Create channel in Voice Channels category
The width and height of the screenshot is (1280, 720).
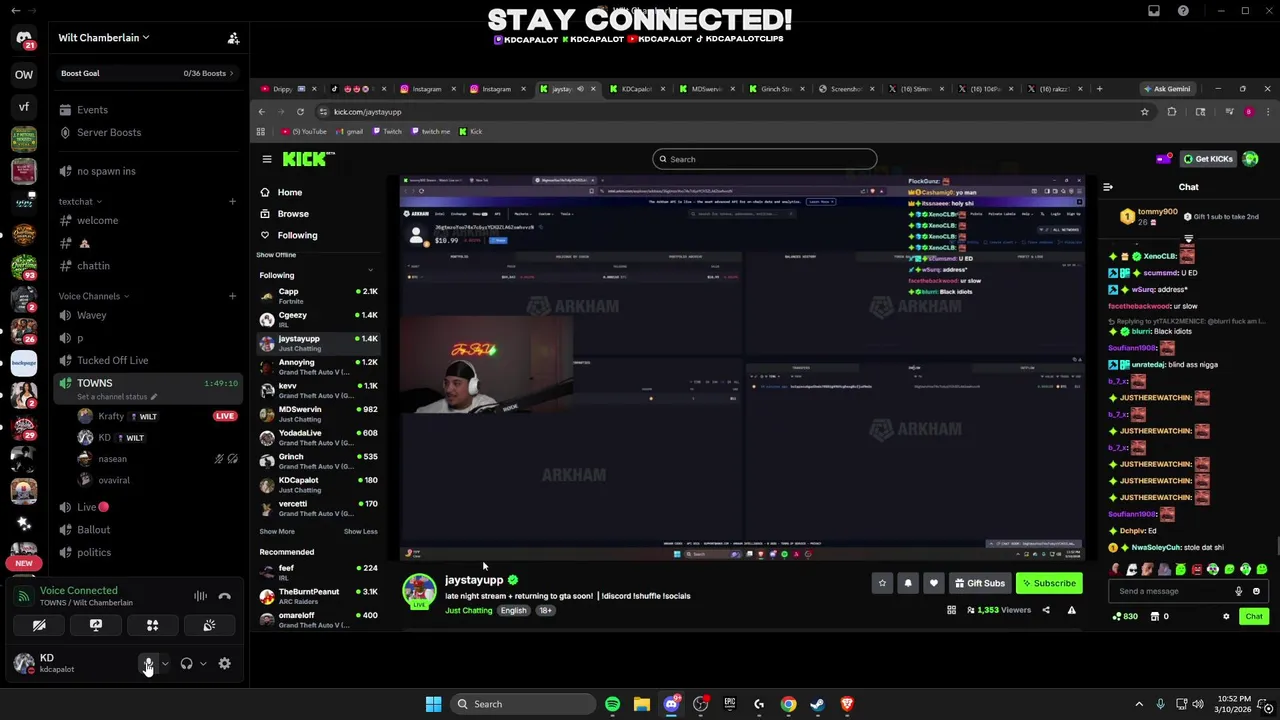pos(232,296)
